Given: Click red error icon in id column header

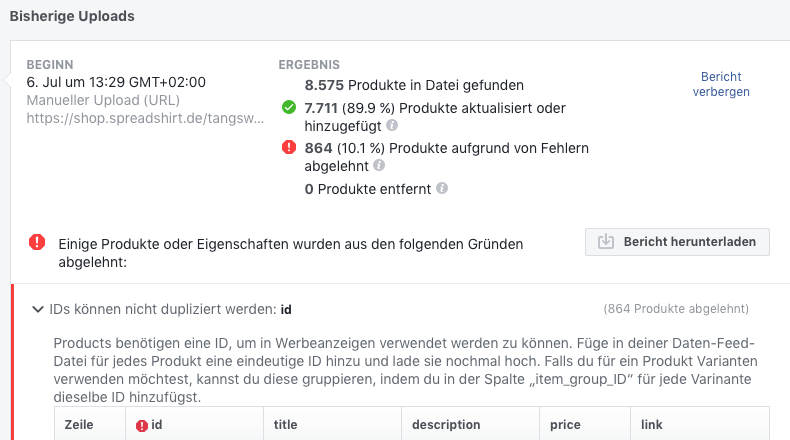Looking at the screenshot, I should coord(142,425).
